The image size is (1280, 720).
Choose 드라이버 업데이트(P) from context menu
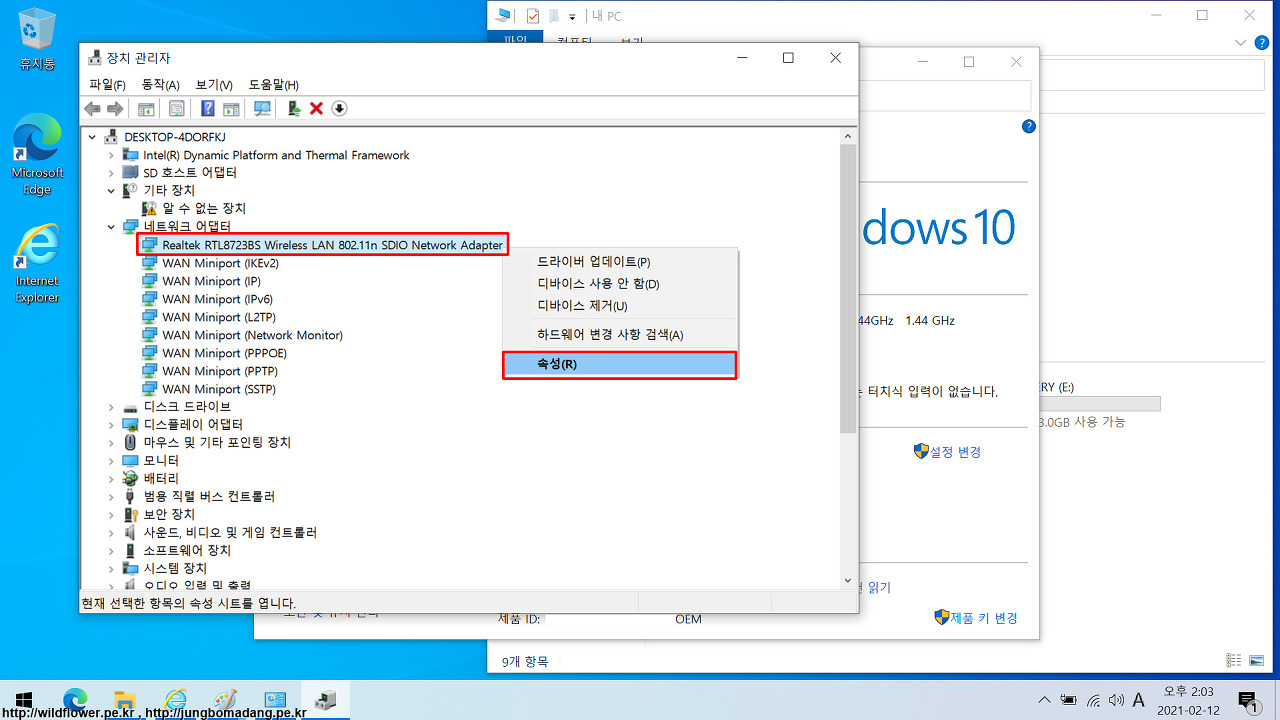[619, 262]
